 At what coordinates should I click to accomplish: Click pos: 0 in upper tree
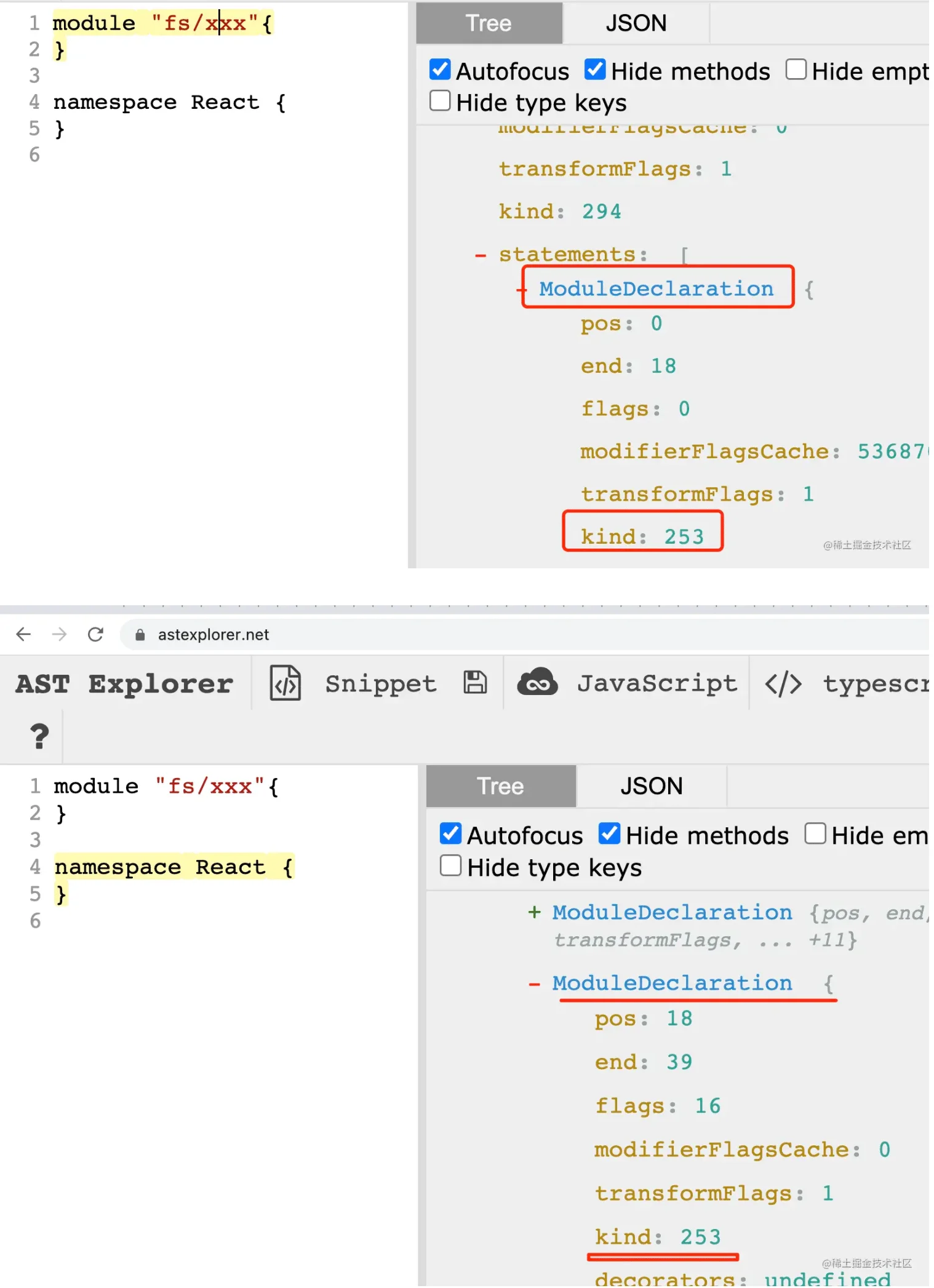(621, 324)
